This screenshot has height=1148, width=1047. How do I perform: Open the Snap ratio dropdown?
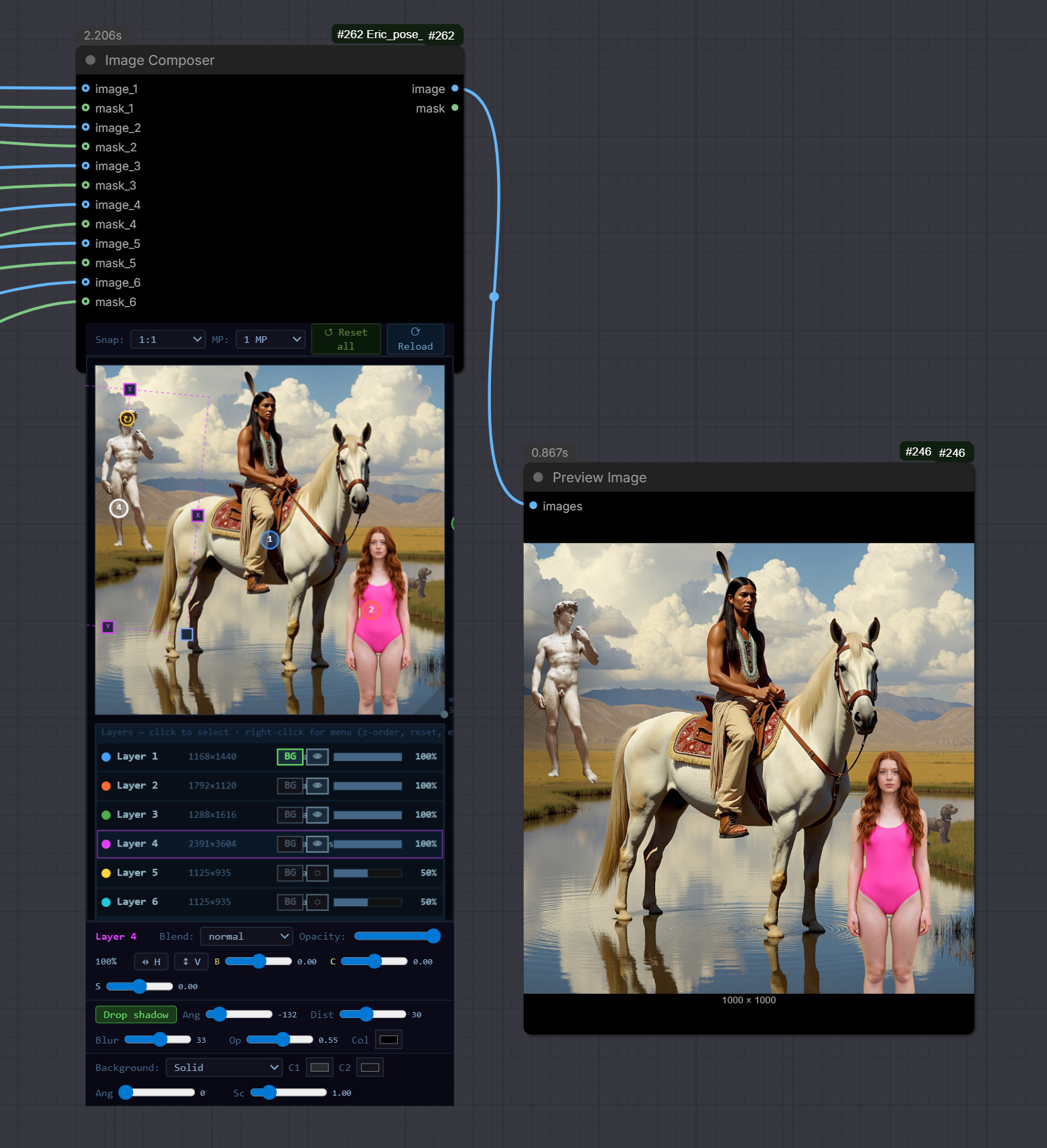(167, 340)
